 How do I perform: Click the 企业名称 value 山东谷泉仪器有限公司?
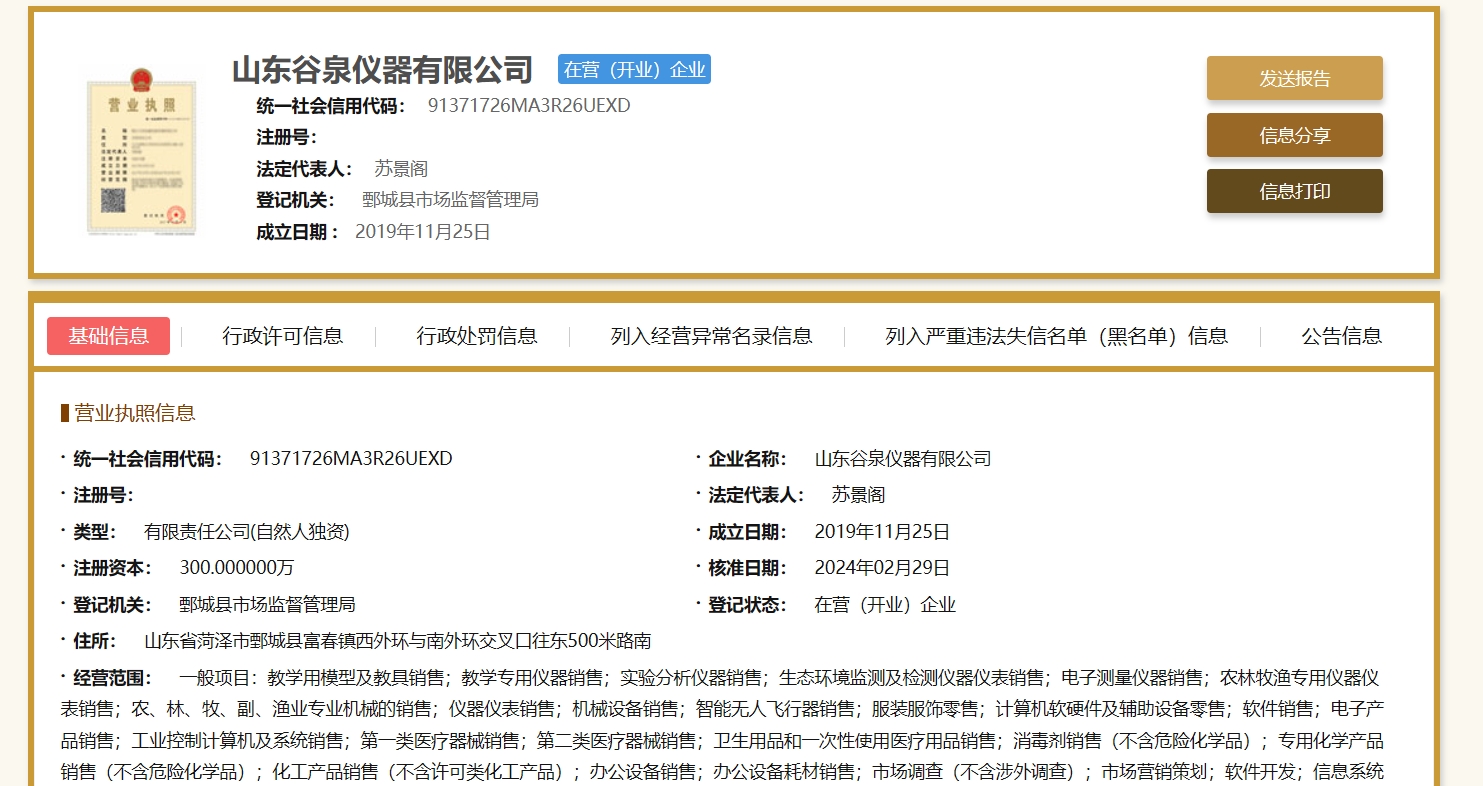pyautogui.click(x=903, y=459)
